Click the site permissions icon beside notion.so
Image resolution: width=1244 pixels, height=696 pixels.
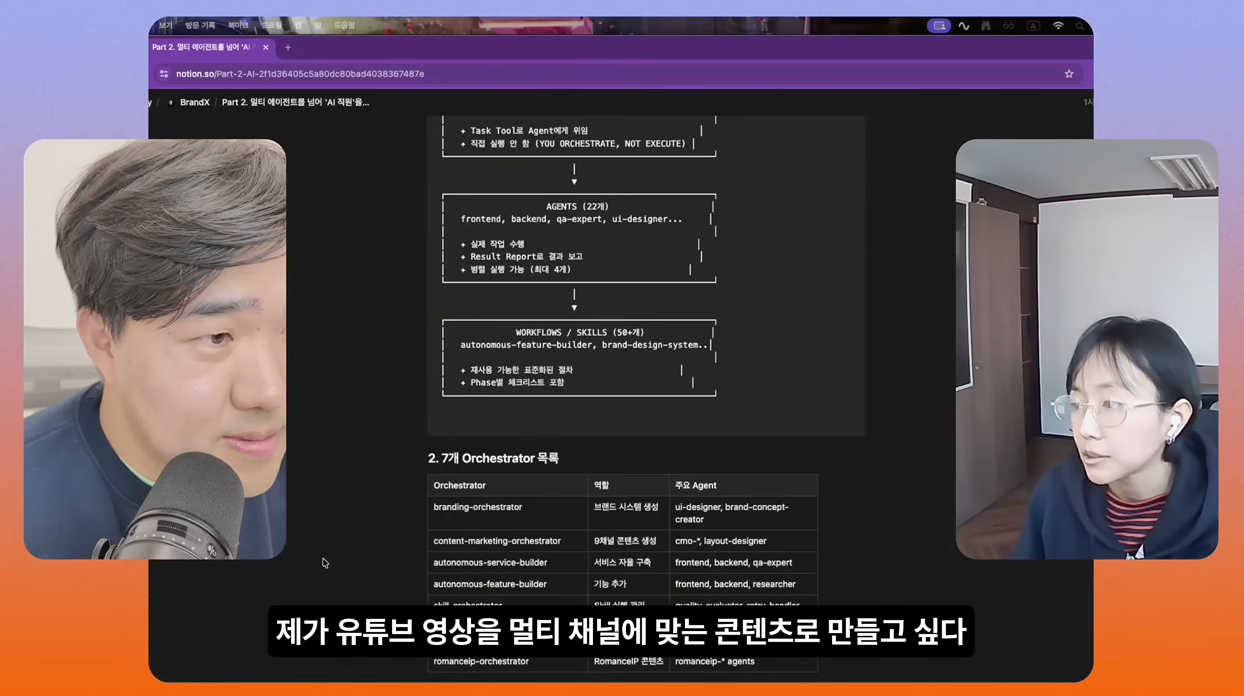(165, 74)
